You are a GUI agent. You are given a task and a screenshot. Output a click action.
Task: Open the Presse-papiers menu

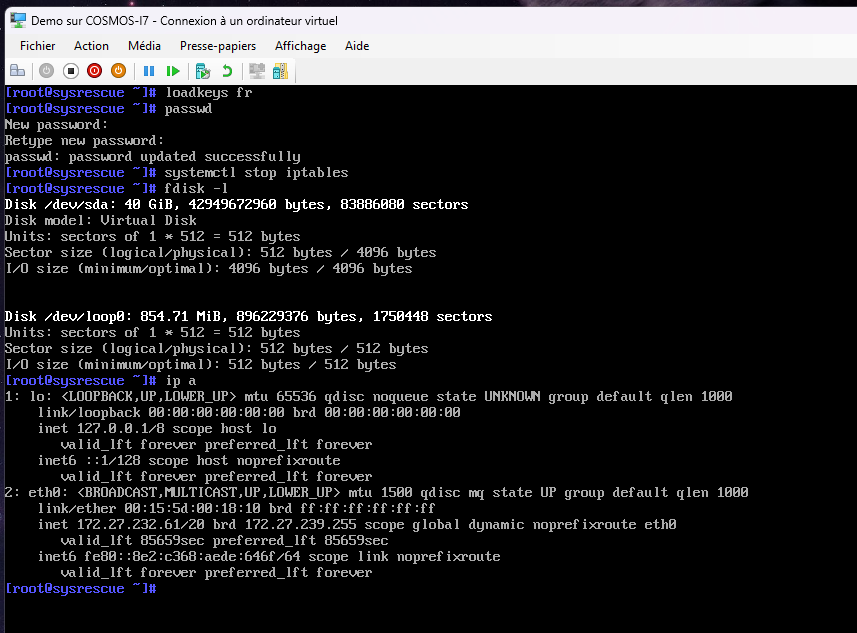tap(218, 46)
